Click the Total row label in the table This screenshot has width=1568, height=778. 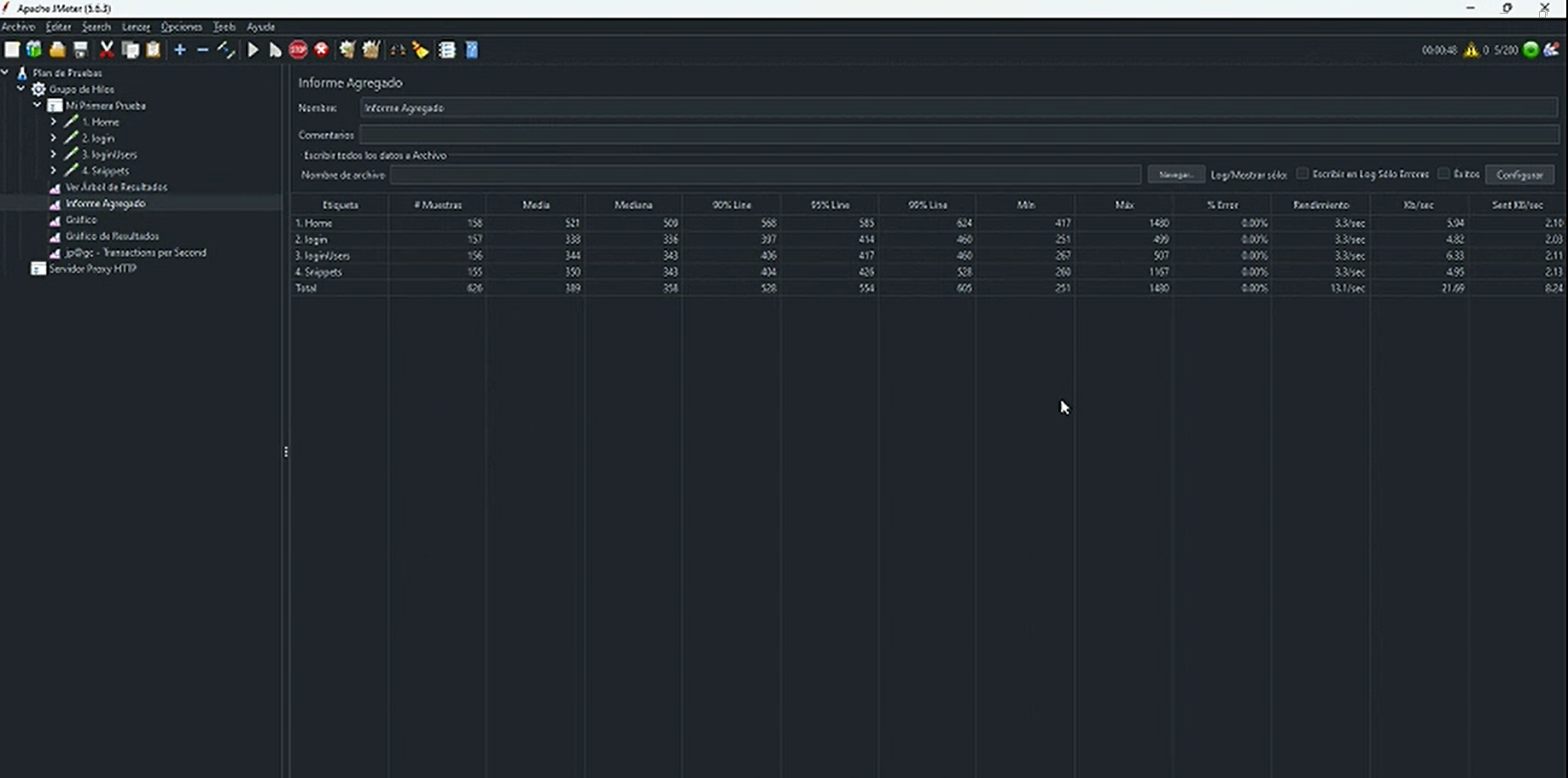tap(306, 288)
